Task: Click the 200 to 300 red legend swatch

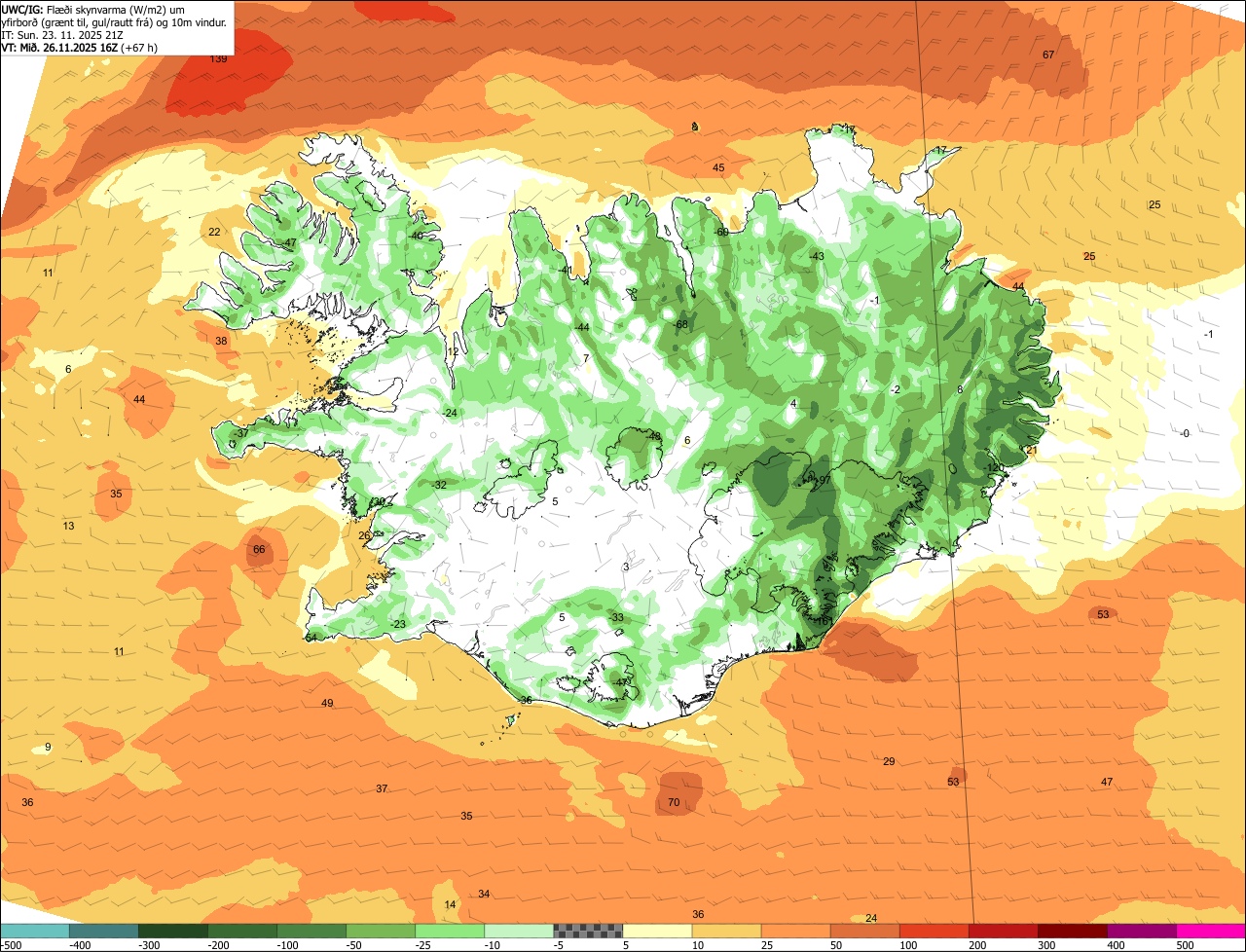Action: (1003, 931)
